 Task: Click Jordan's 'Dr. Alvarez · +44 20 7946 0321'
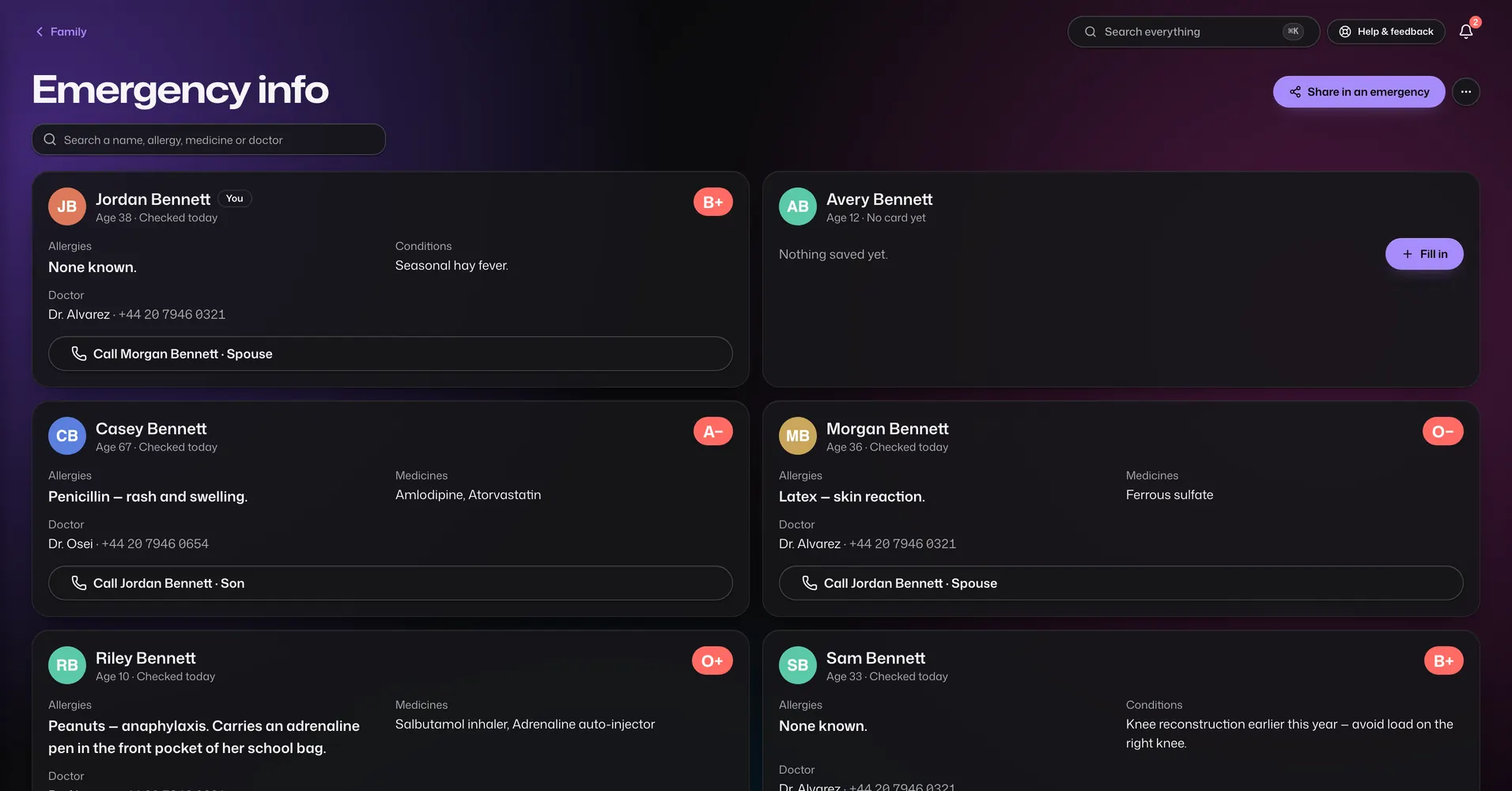[x=137, y=314]
